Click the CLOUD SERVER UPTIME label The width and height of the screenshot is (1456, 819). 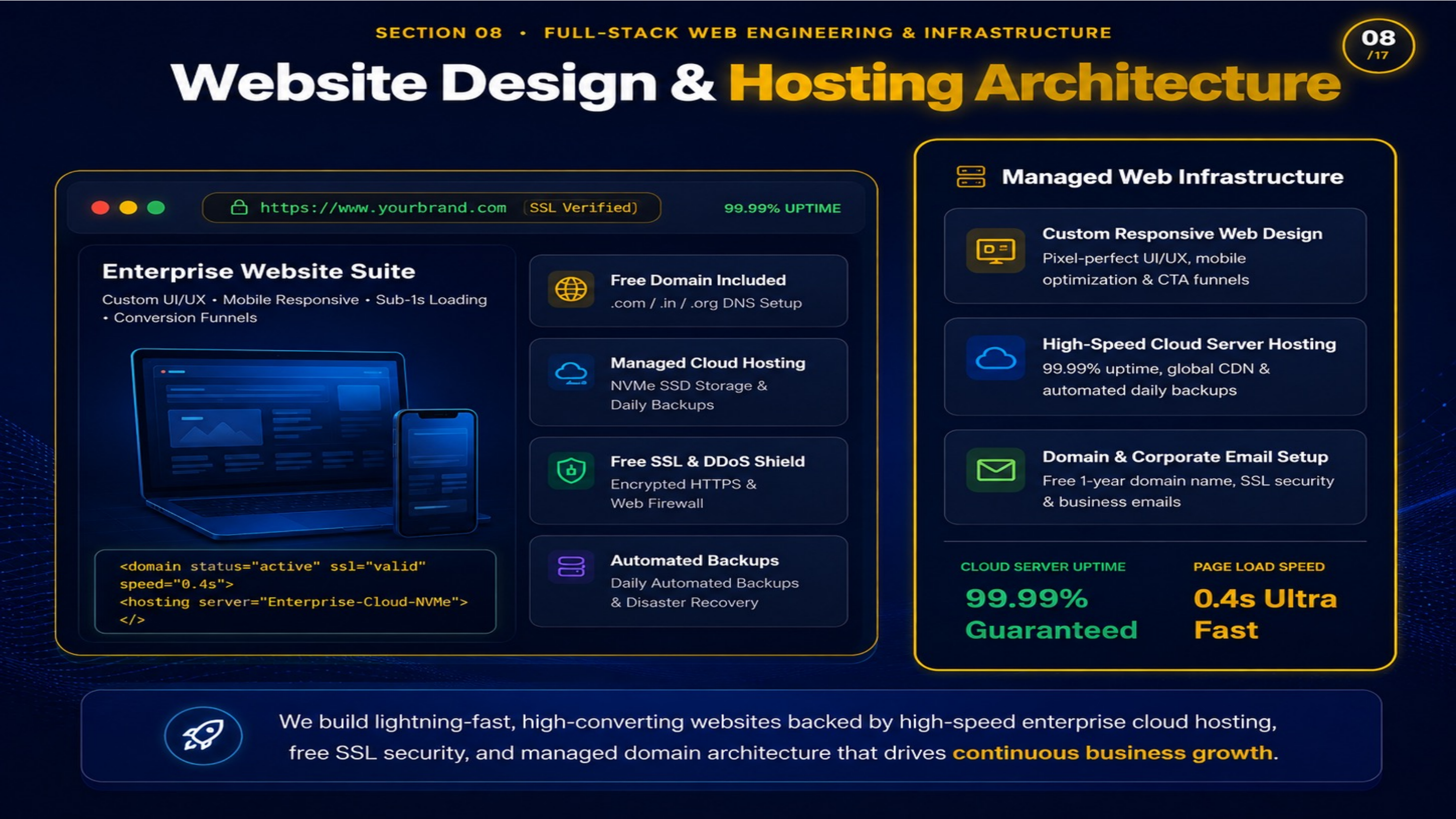pos(1043,566)
